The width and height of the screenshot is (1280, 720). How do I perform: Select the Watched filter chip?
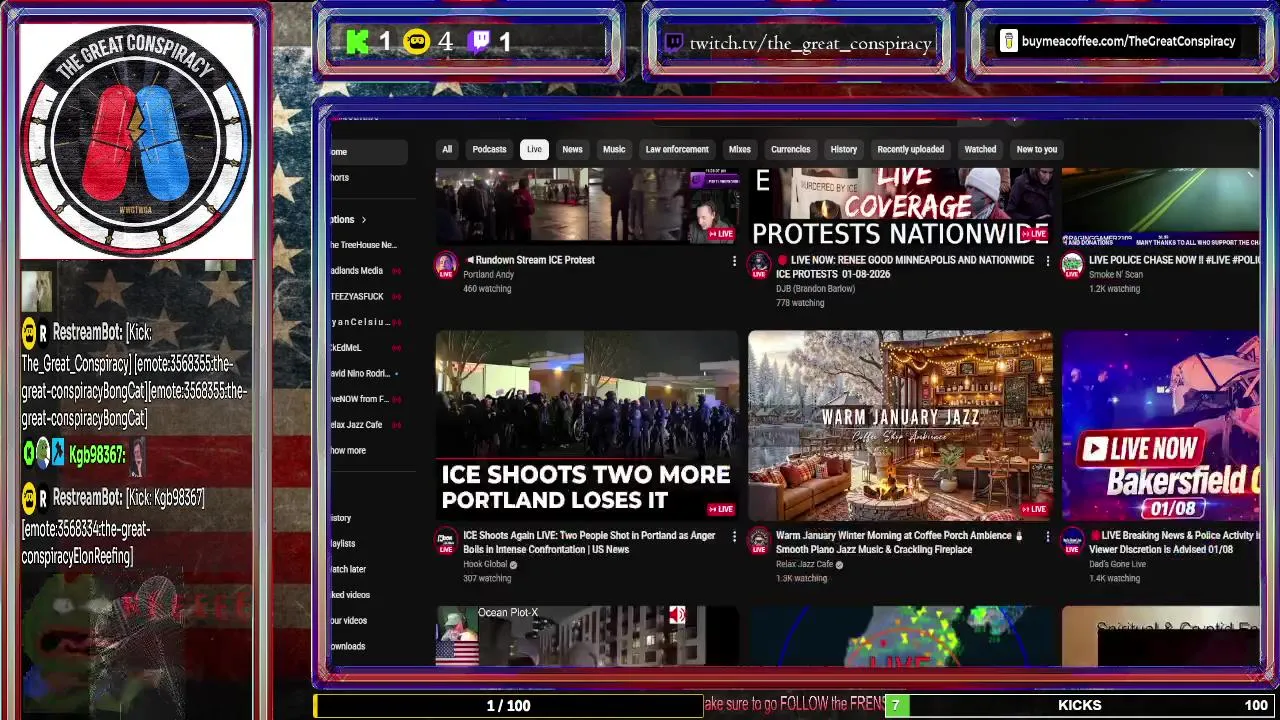980,149
